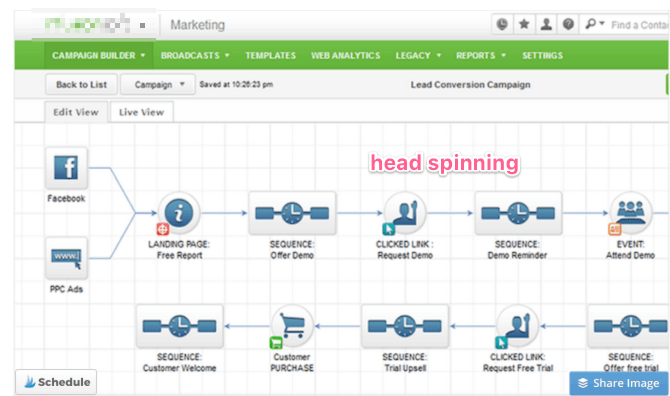This screenshot has height=396, width=670.
Task: Open the user profile icon
Action: tap(546, 24)
